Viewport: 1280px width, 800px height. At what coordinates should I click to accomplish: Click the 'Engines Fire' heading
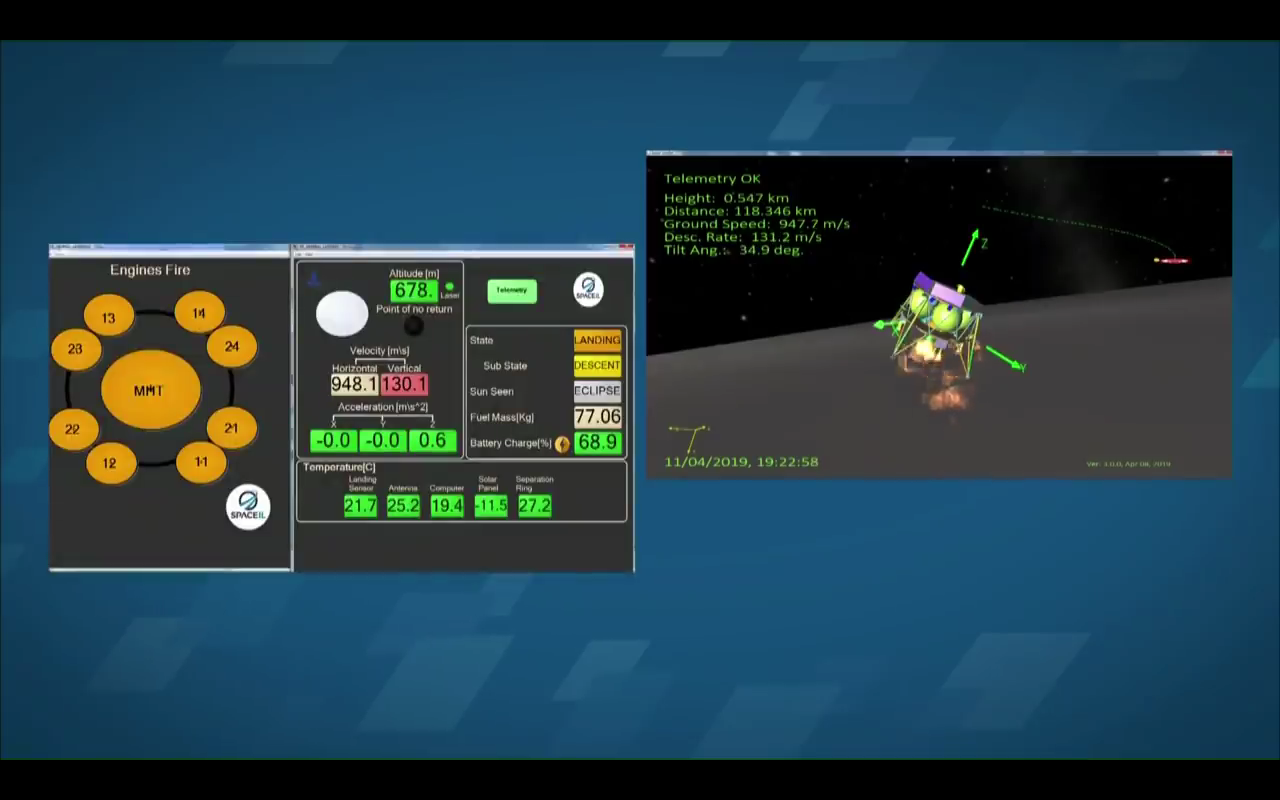click(x=150, y=270)
